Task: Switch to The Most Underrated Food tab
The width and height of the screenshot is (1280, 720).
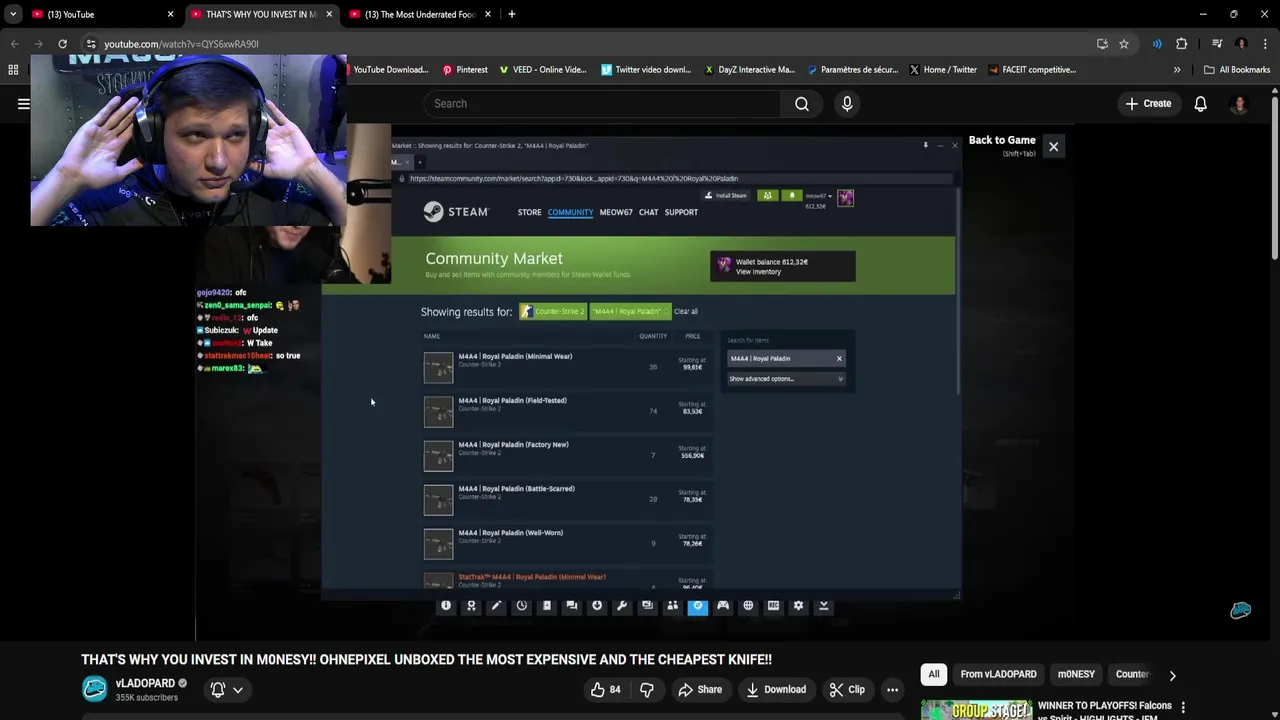Action: click(x=420, y=14)
